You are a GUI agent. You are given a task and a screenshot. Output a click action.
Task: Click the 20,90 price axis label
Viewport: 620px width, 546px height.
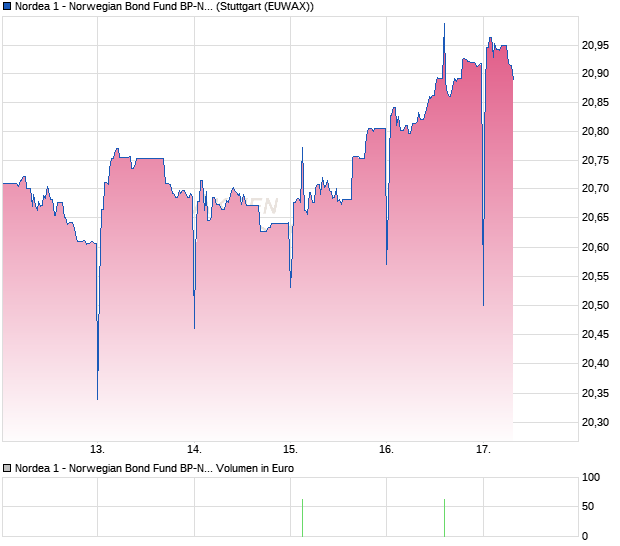(x=595, y=74)
